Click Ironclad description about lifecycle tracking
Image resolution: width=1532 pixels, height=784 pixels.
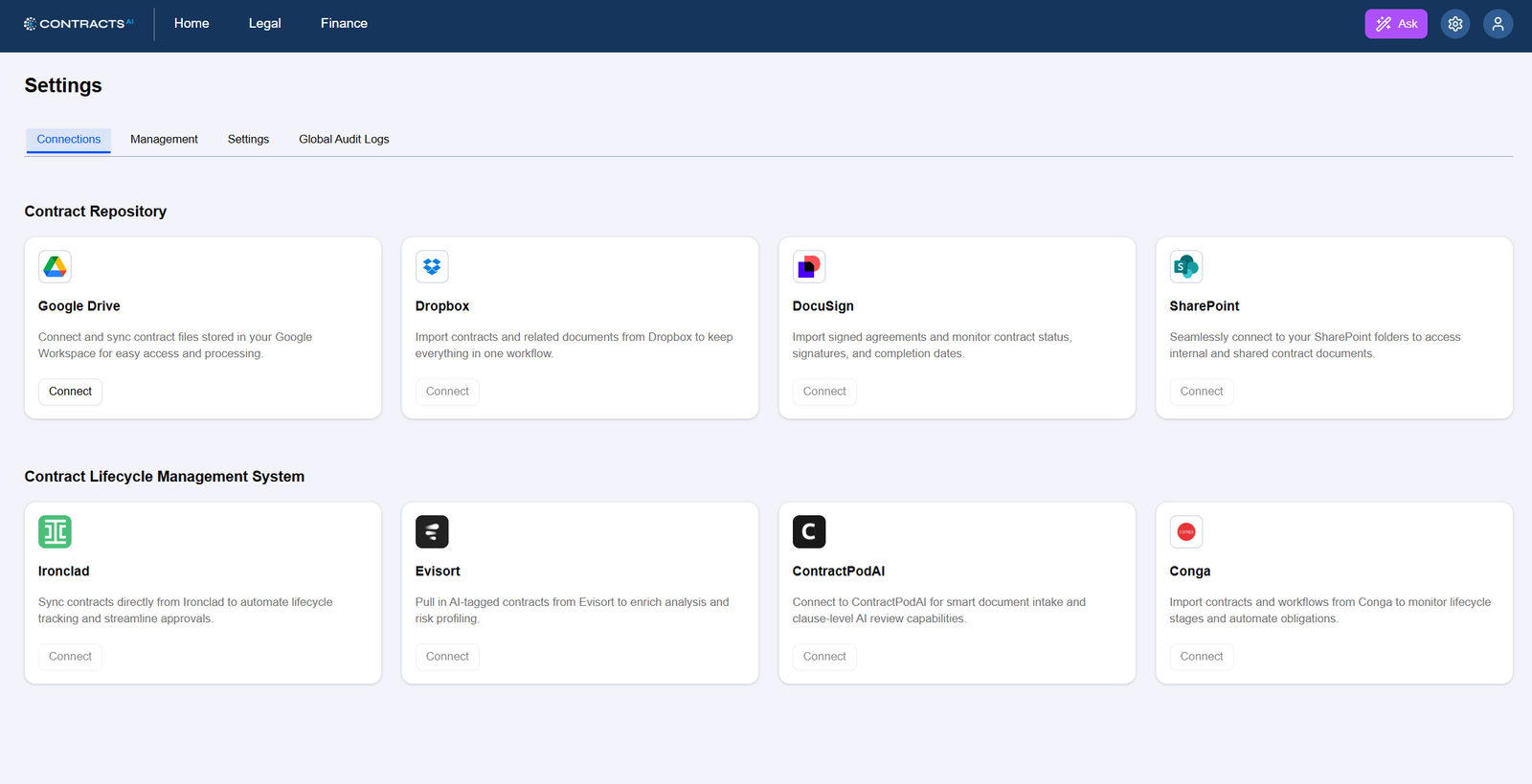186,611
